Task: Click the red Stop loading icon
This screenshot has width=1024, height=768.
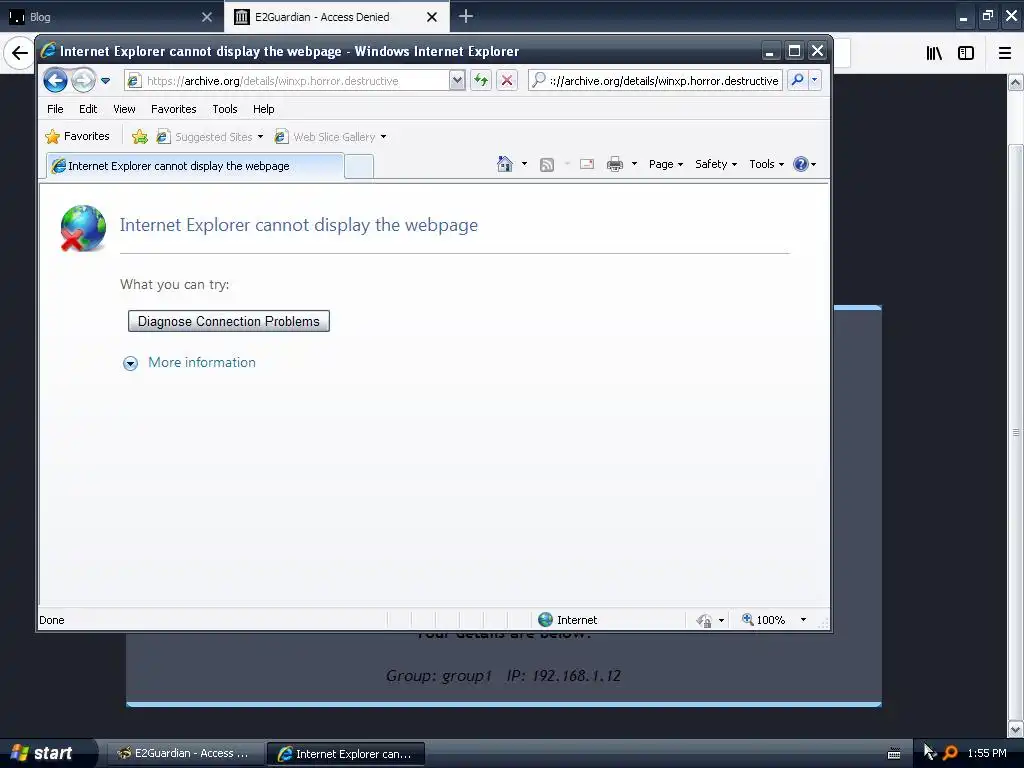Action: (507, 81)
